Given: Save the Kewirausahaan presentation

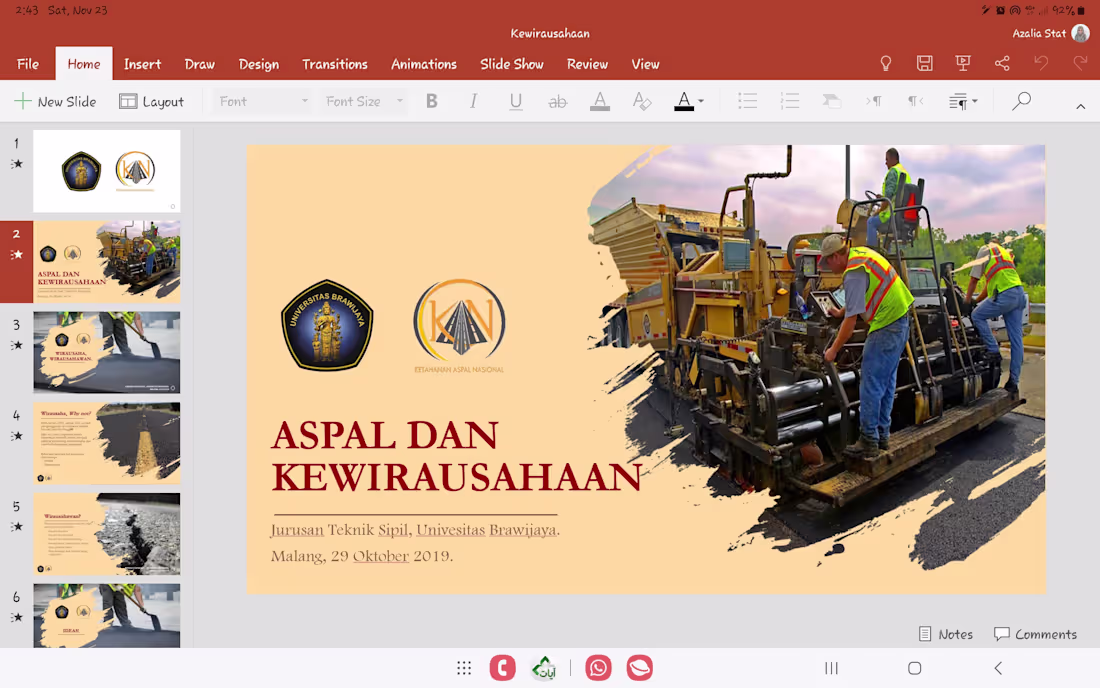Looking at the screenshot, I should pyautogui.click(x=924, y=62).
